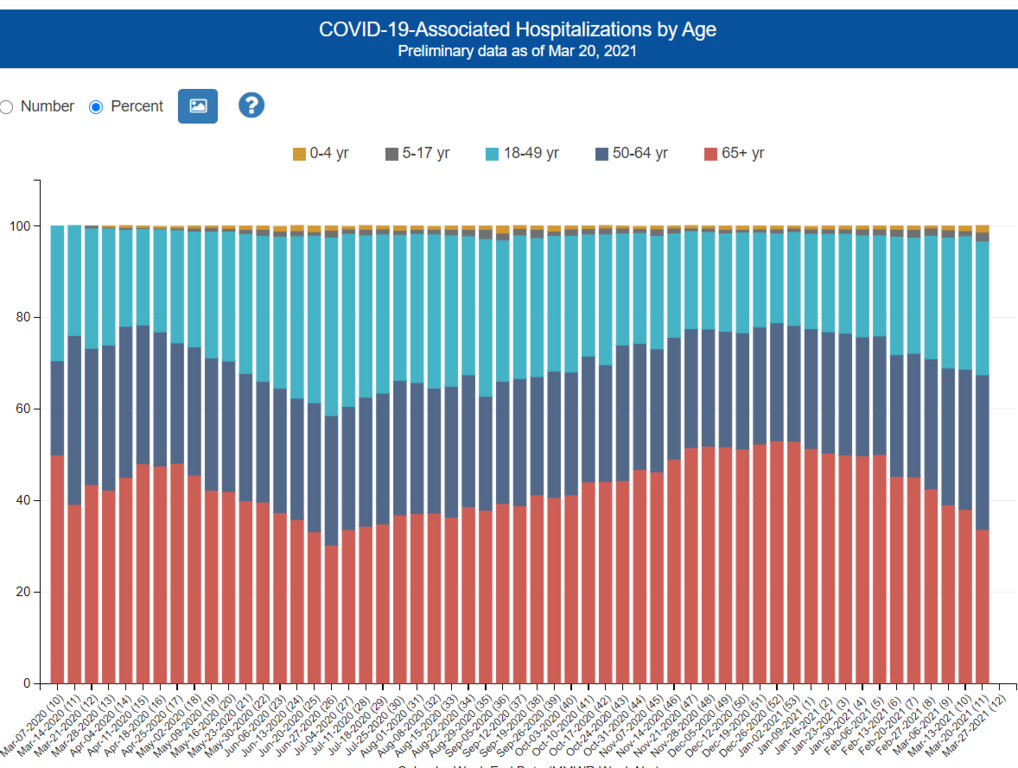Select the Number radio button
Screen dimensions: 1018x768
coord(7,107)
